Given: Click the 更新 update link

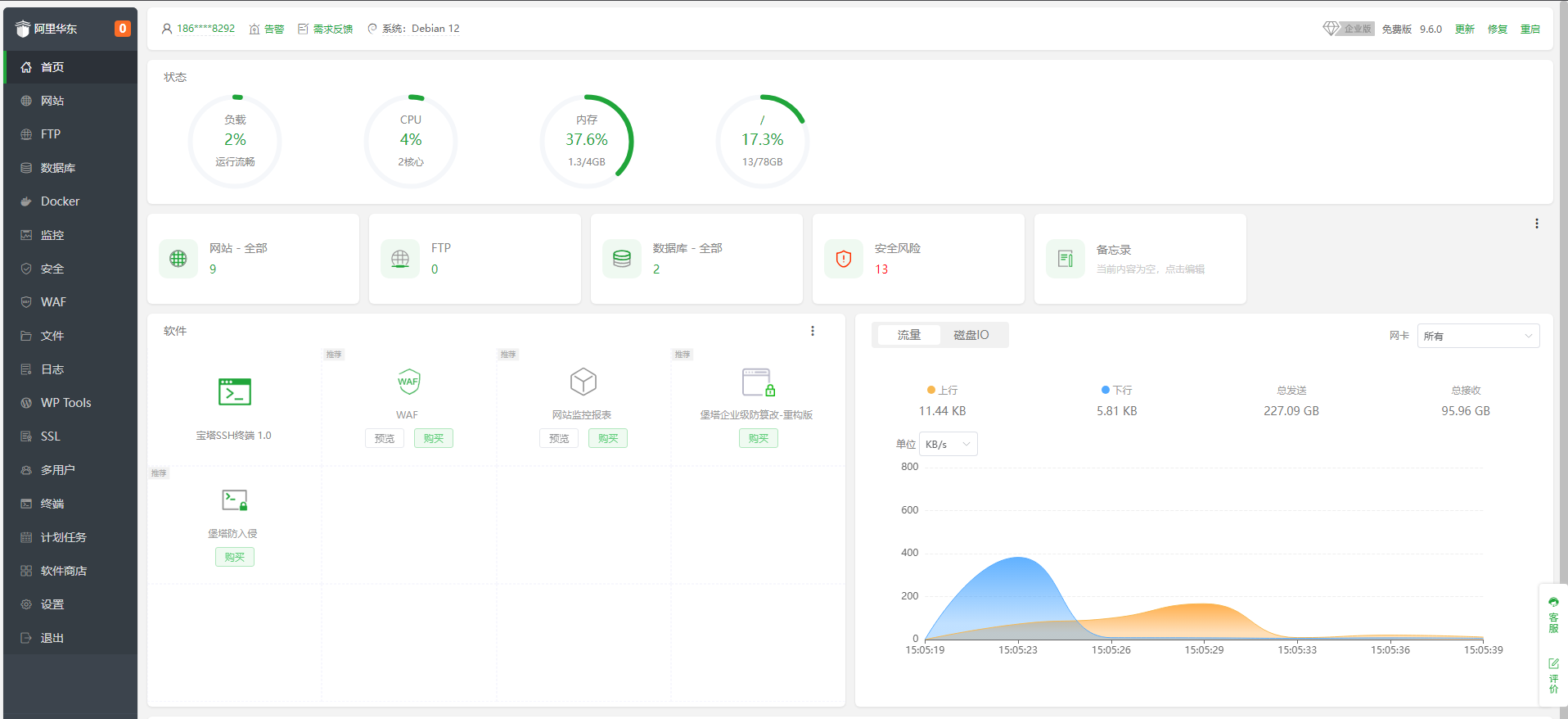Looking at the screenshot, I should point(1464,29).
